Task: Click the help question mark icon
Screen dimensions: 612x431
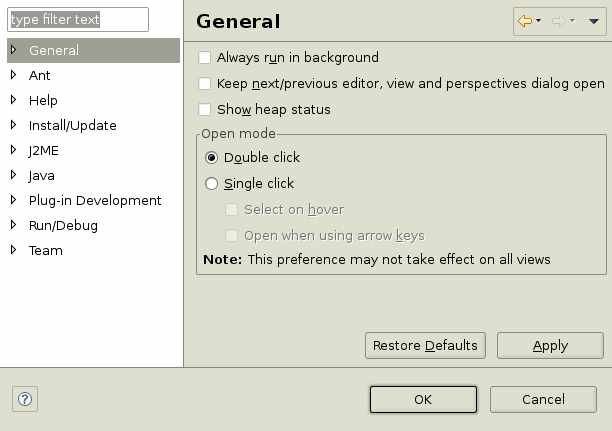Action: tap(25, 399)
